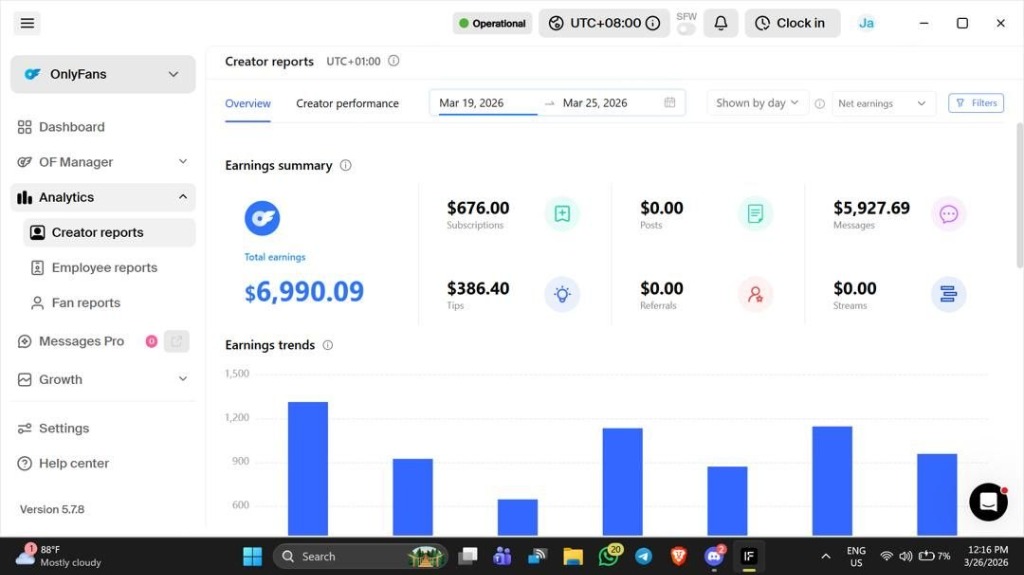1024x575 pixels.
Task: Click the ENG US language indicator
Action: click(x=856, y=557)
